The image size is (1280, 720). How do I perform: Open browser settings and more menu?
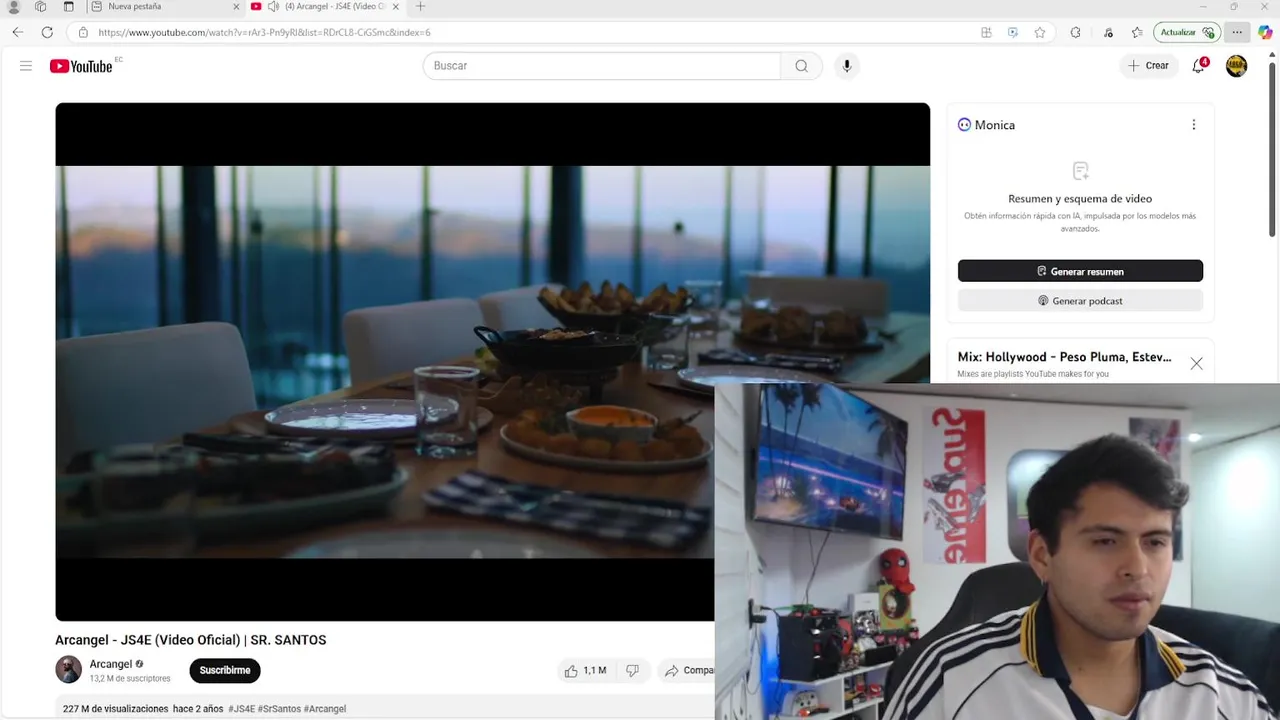coord(1237,32)
